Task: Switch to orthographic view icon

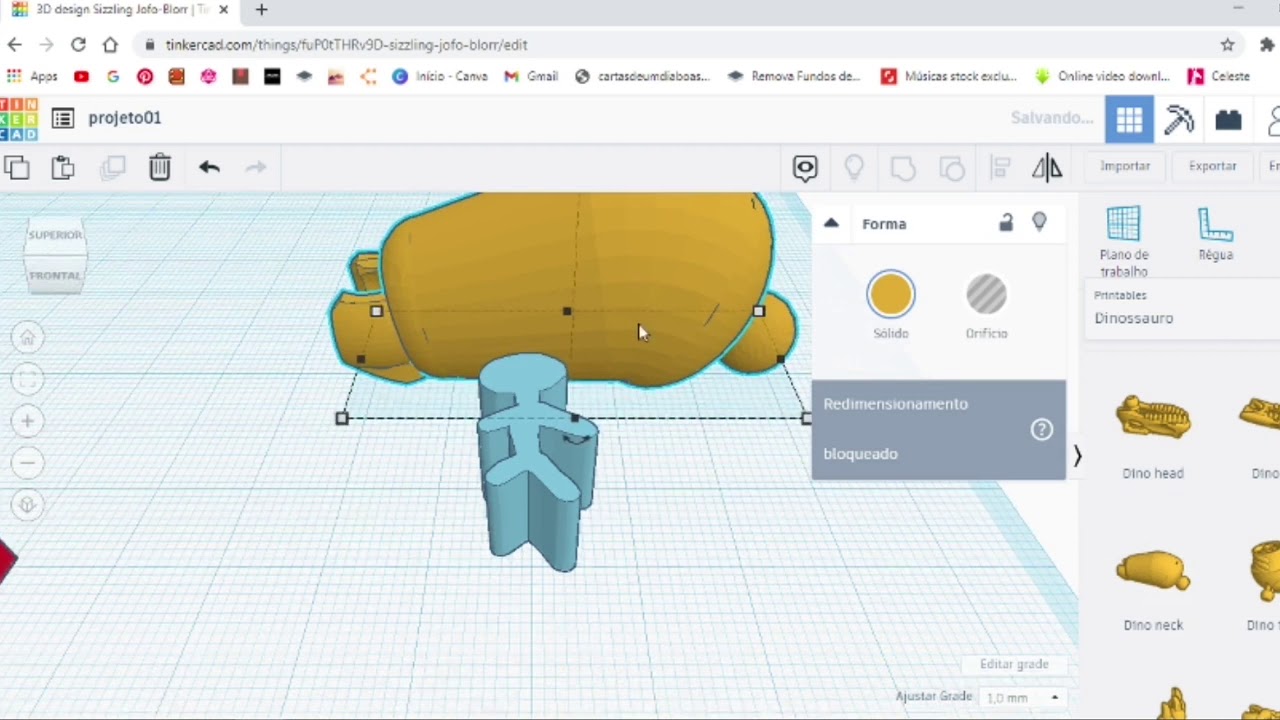Action: pos(28,505)
